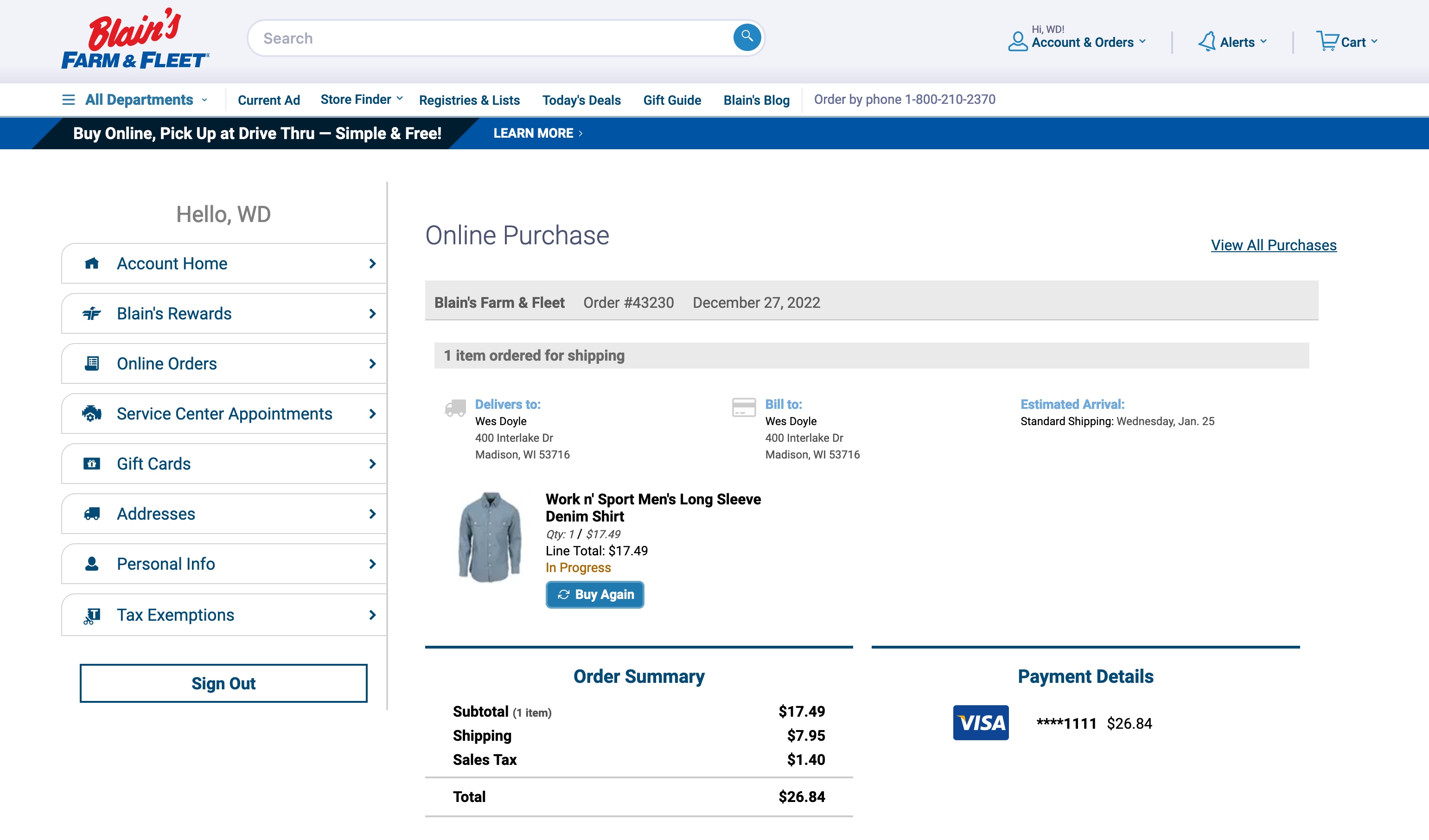Viewport: 1429px width, 840px height.
Task: Click the '****1111' card number text
Action: pos(1066,723)
